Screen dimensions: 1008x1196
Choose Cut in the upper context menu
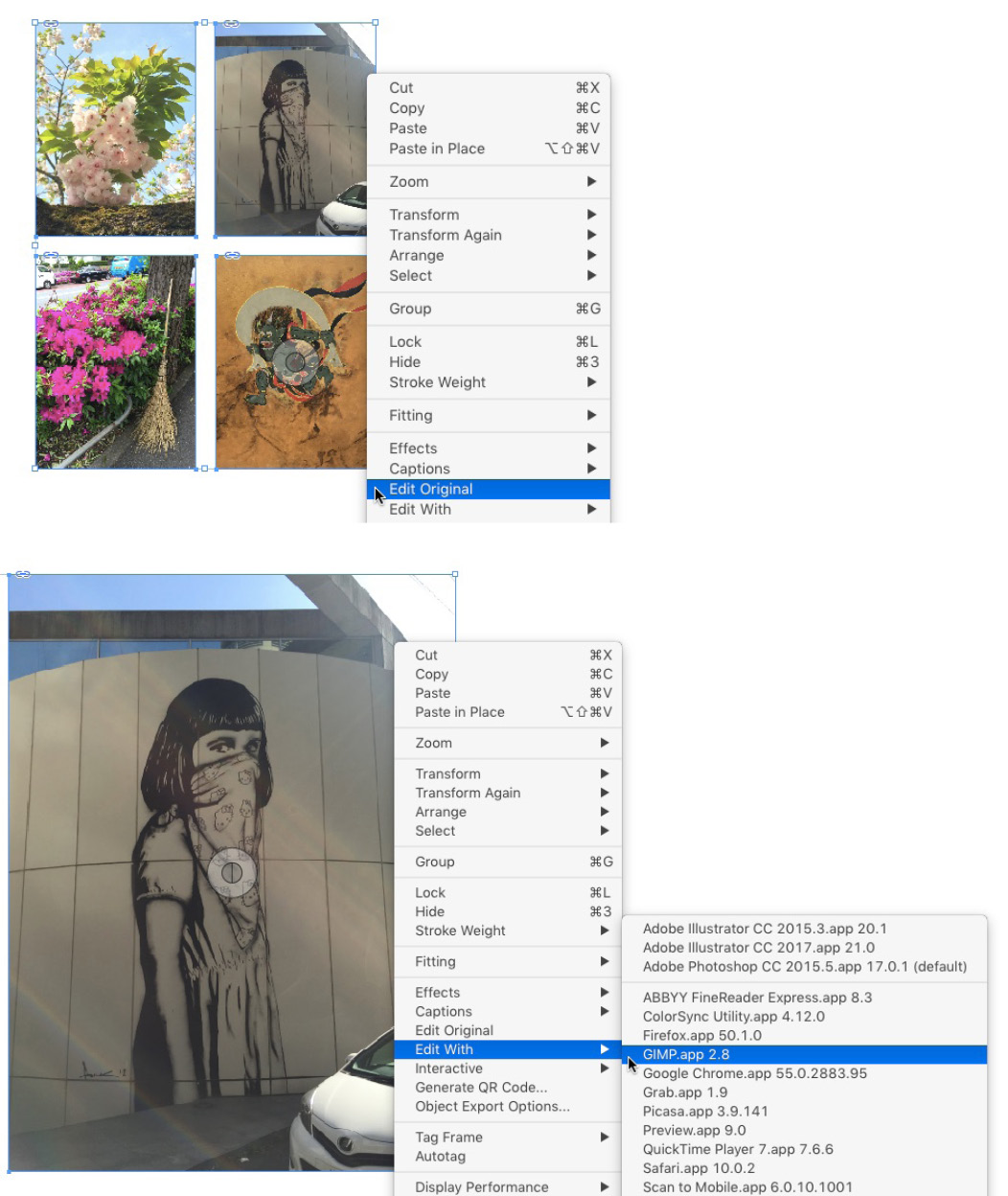click(489, 87)
